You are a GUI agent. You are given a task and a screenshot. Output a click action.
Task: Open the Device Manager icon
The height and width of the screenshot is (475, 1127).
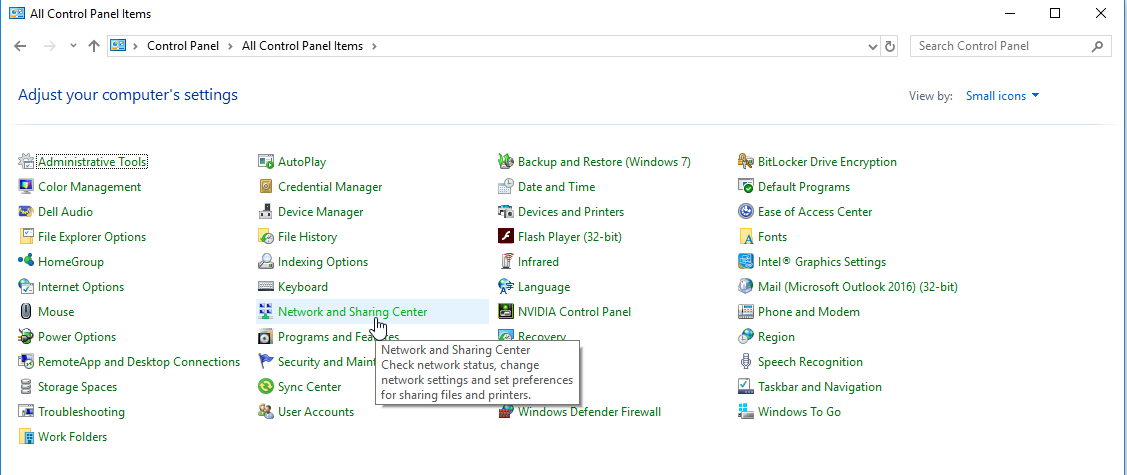[x=266, y=212]
